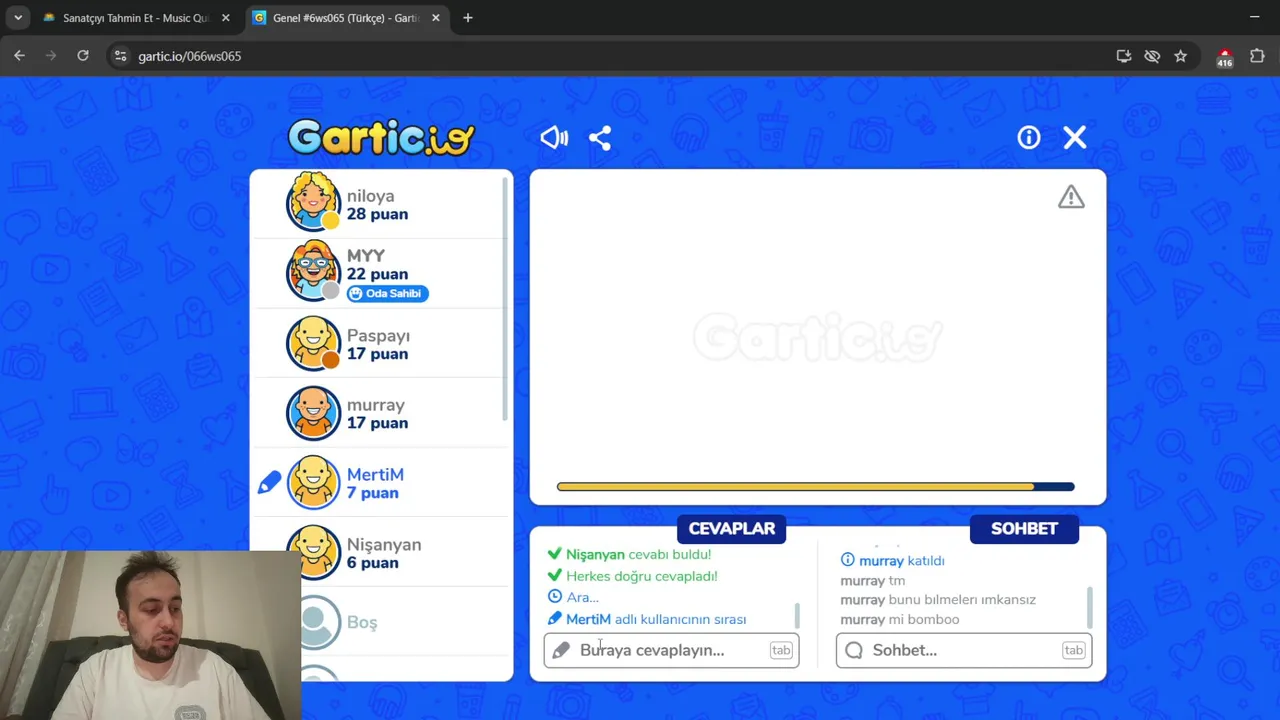This screenshot has width=1280, height=720.
Task: Click the site information icon in address bar
Action: pos(121,56)
